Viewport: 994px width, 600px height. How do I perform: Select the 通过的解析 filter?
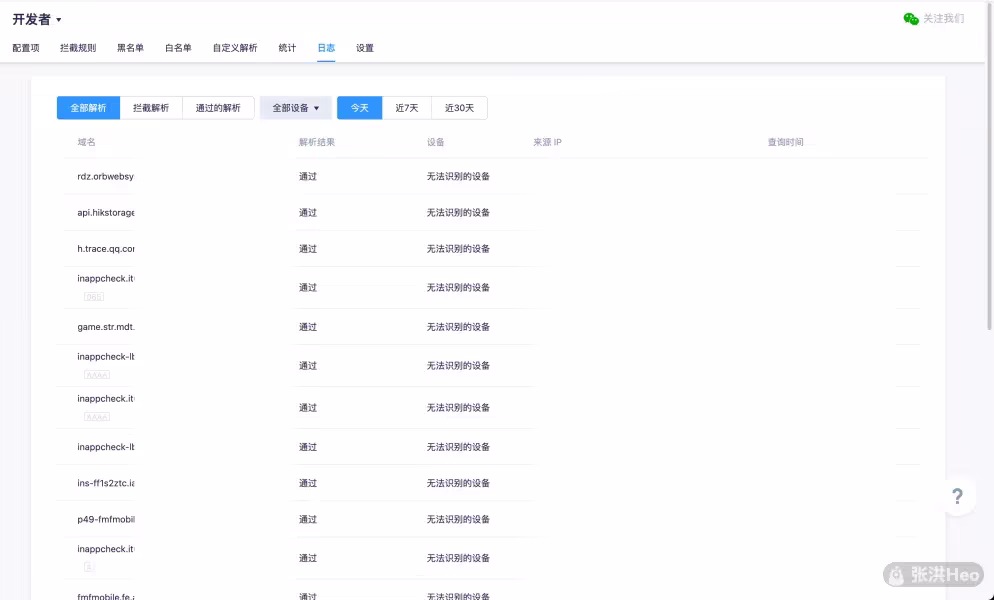pyautogui.click(x=218, y=108)
